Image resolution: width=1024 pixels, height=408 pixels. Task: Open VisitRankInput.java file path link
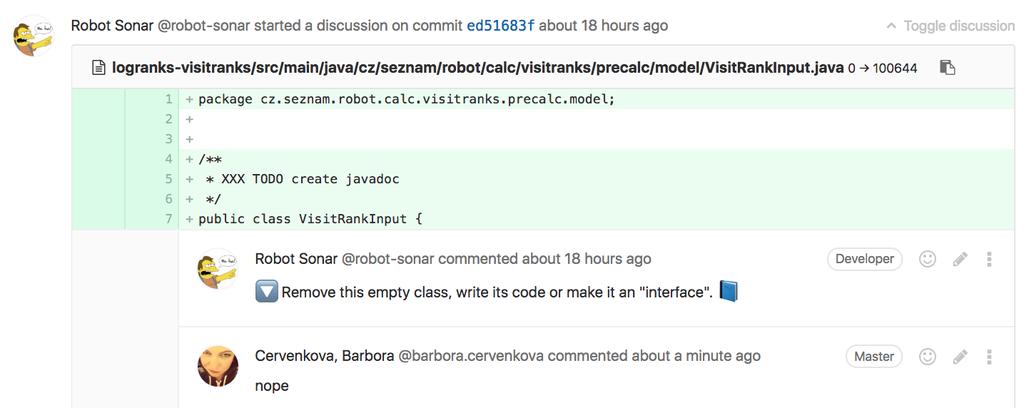pos(478,67)
